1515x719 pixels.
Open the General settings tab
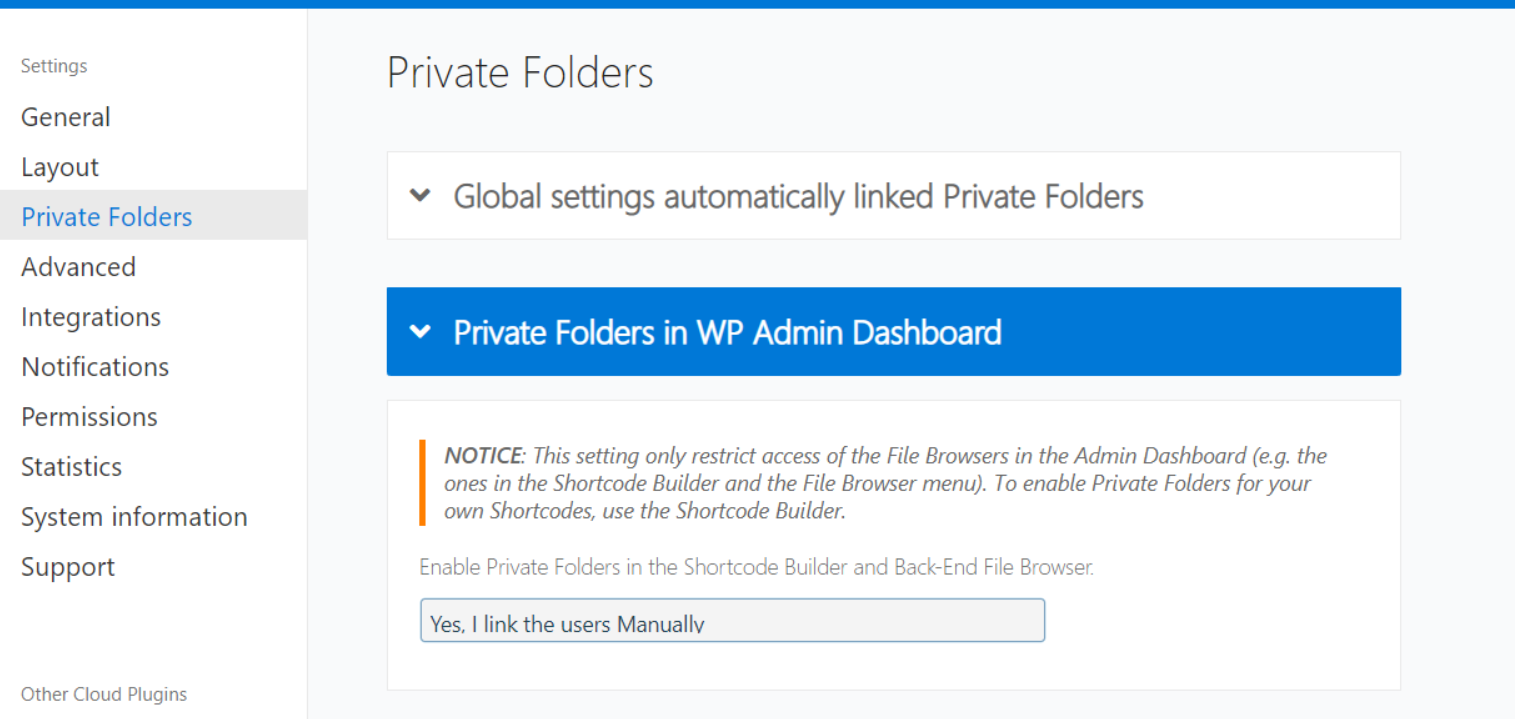[x=66, y=117]
